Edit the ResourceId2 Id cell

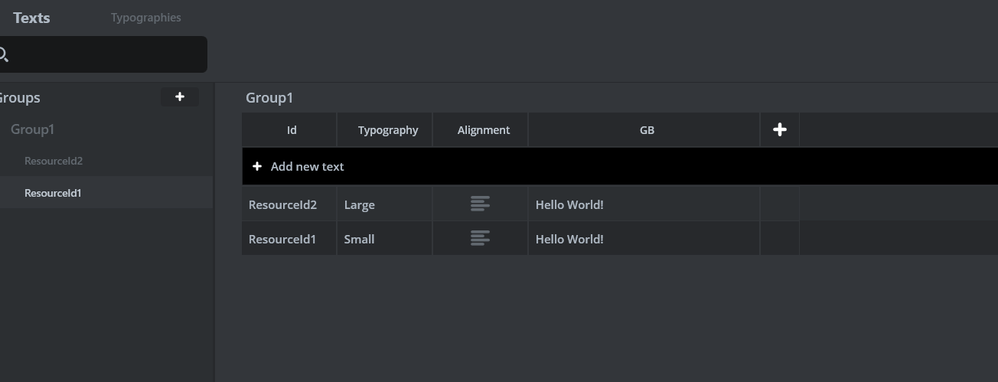tap(289, 204)
